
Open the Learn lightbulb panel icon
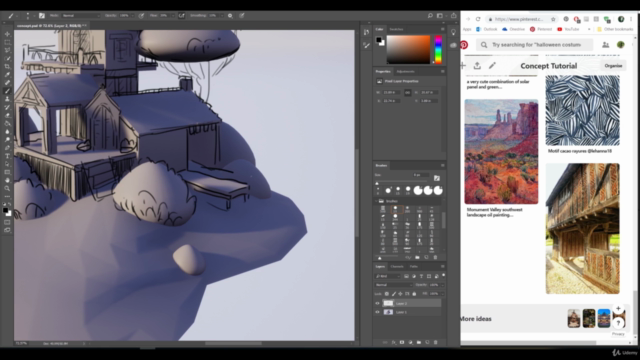click(453, 33)
